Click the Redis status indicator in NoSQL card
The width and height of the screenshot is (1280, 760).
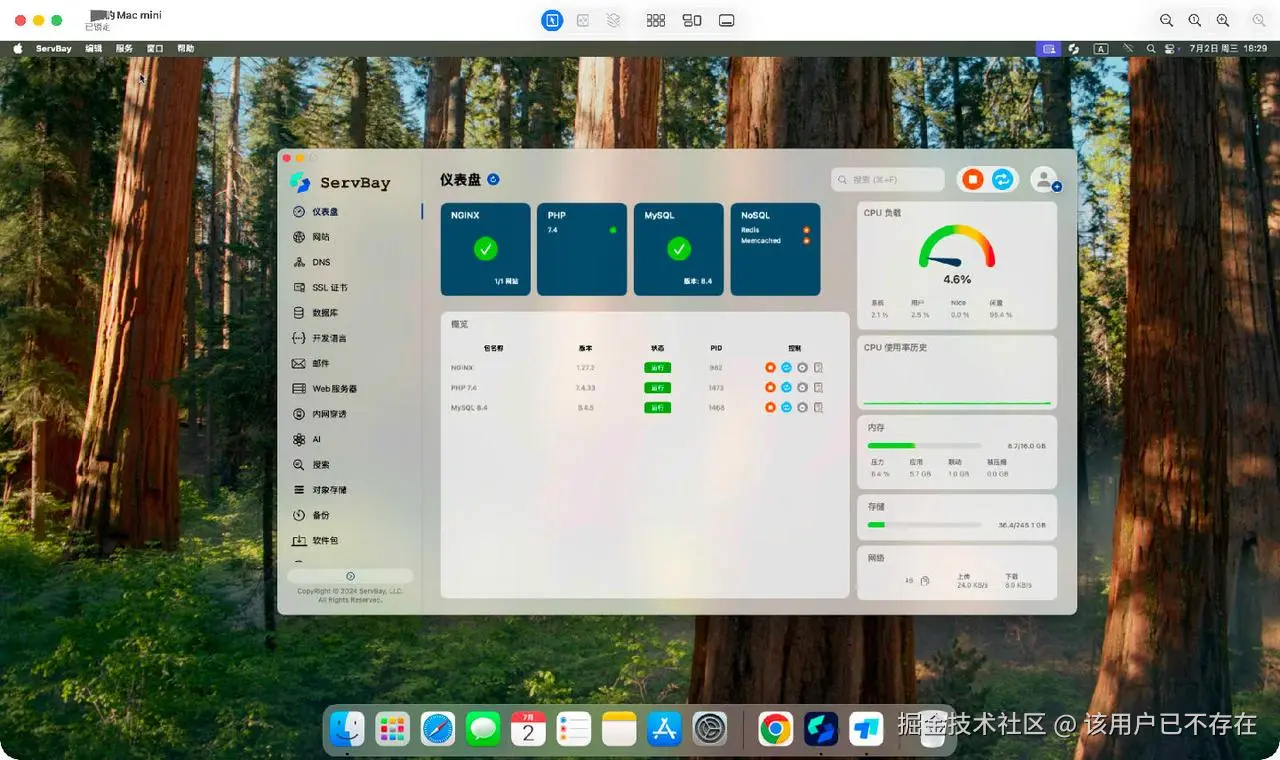point(806,230)
